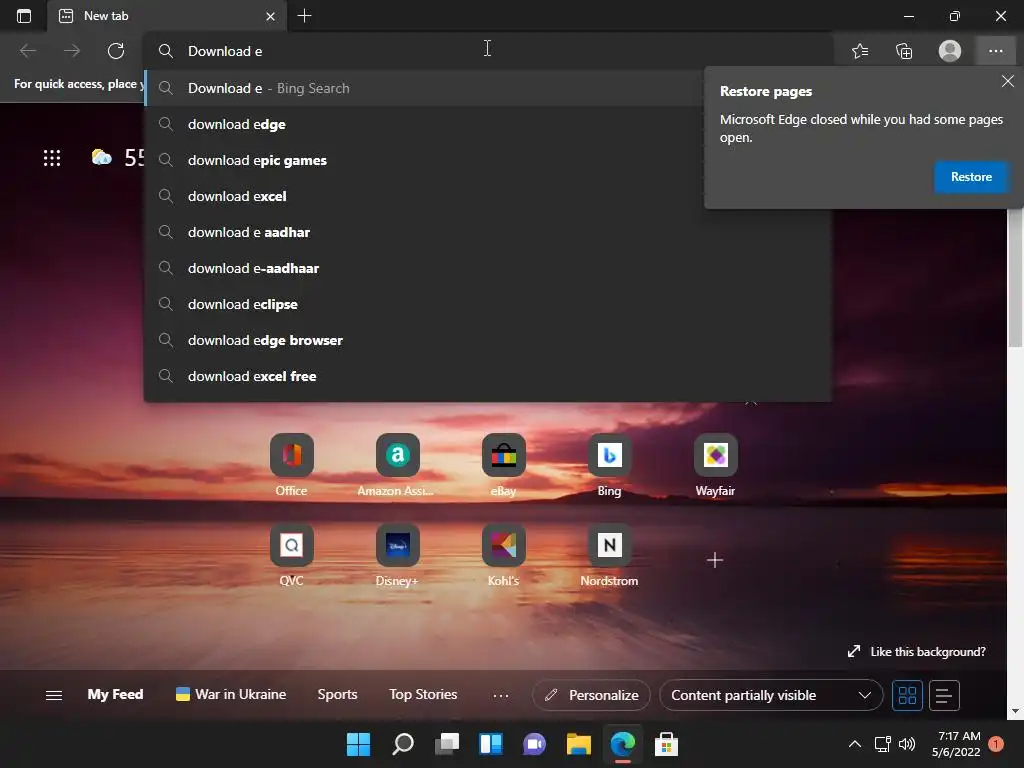Open taskbar Search magnifier
This screenshot has width=1024, height=768.
[x=402, y=744]
